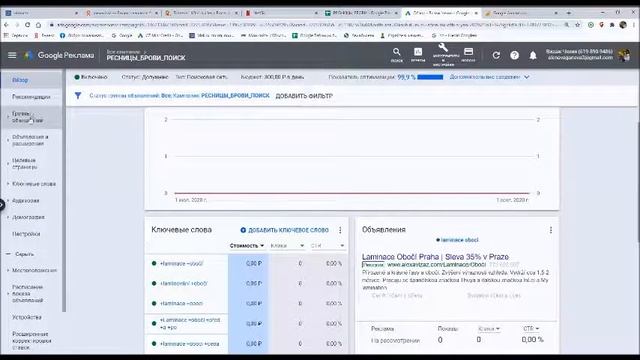This screenshot has width=640, height=360.
Task: Toggle status dot of fifth keyword +cena row
Action: (154, 344)
